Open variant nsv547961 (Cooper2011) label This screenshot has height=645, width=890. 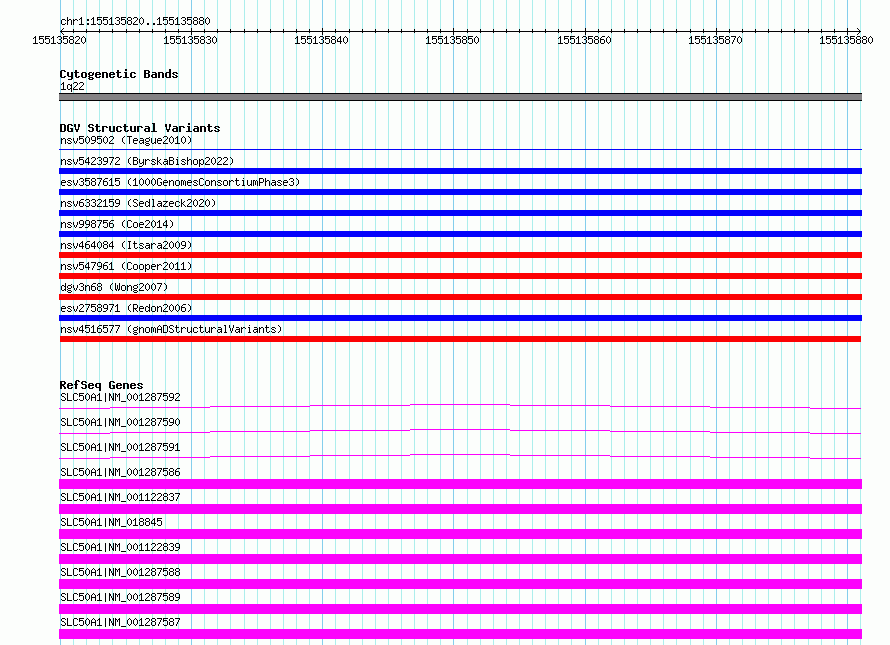coord(126,266)
